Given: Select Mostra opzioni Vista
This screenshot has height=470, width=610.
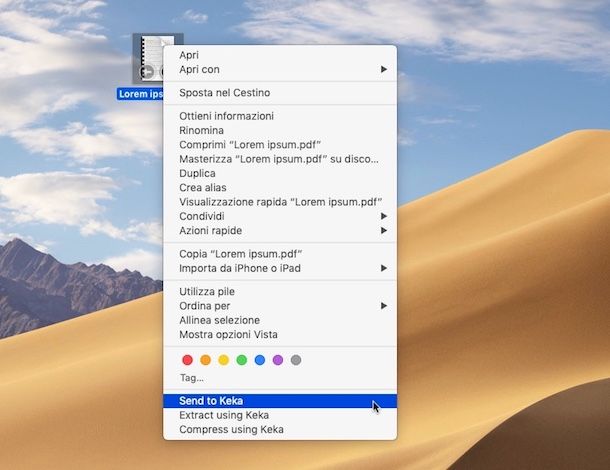Looking at the screenshot, I should click(x=280, y=335).
